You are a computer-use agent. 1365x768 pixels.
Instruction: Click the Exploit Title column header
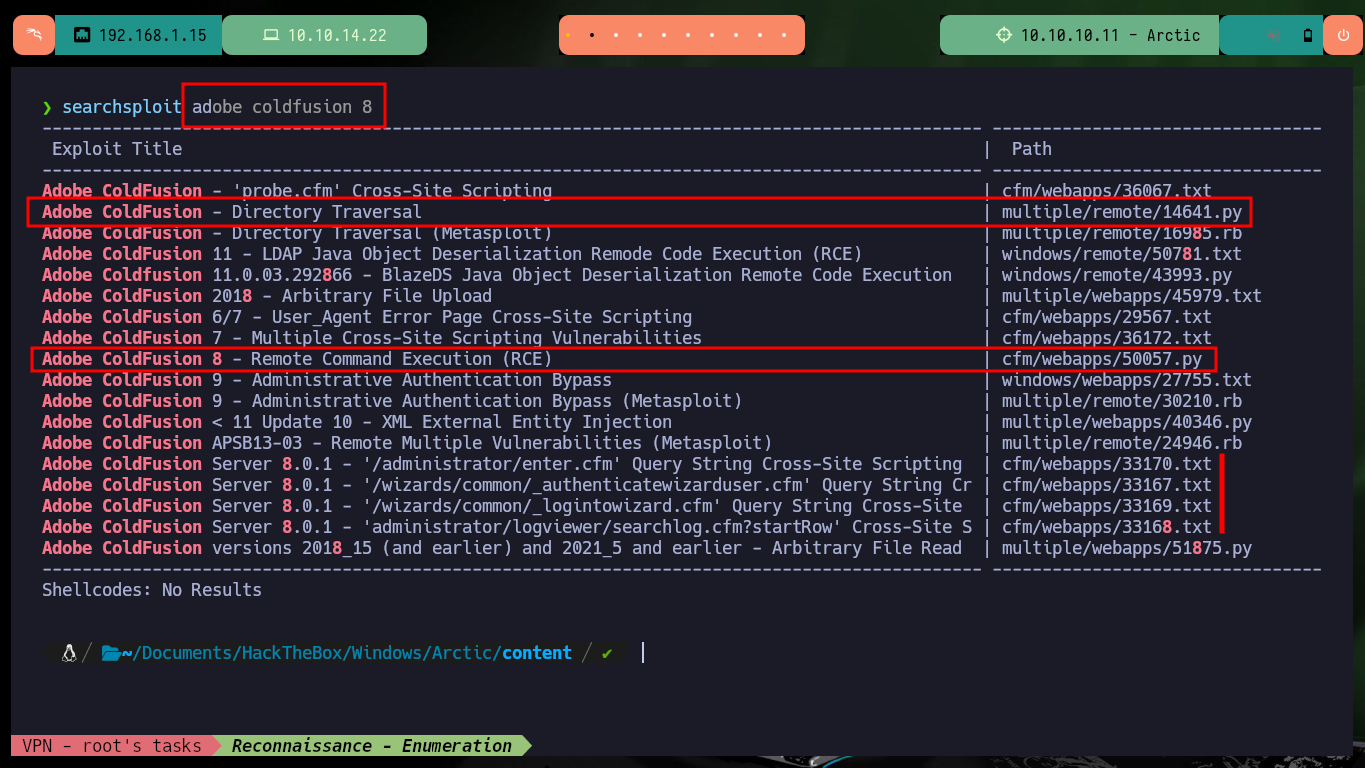click(117, 149)
